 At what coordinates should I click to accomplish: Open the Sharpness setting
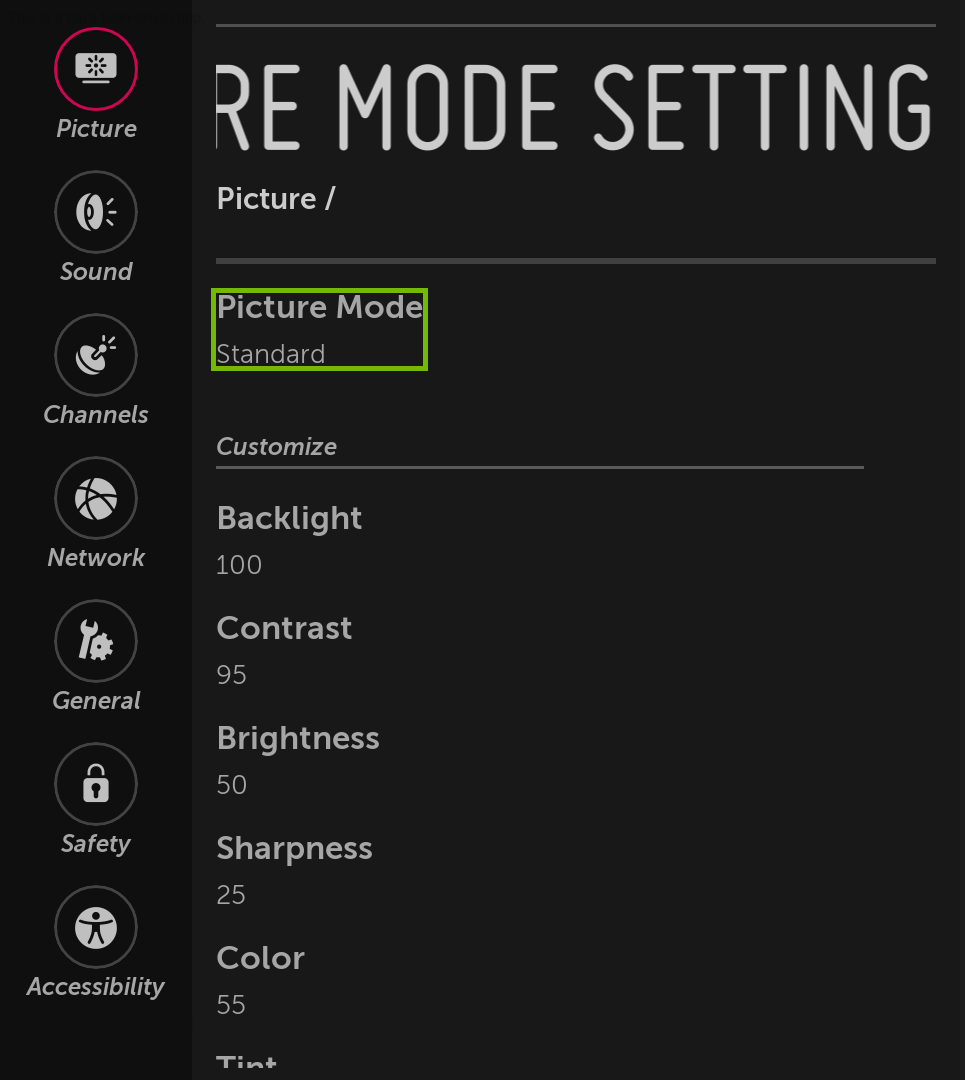[294, 848]
